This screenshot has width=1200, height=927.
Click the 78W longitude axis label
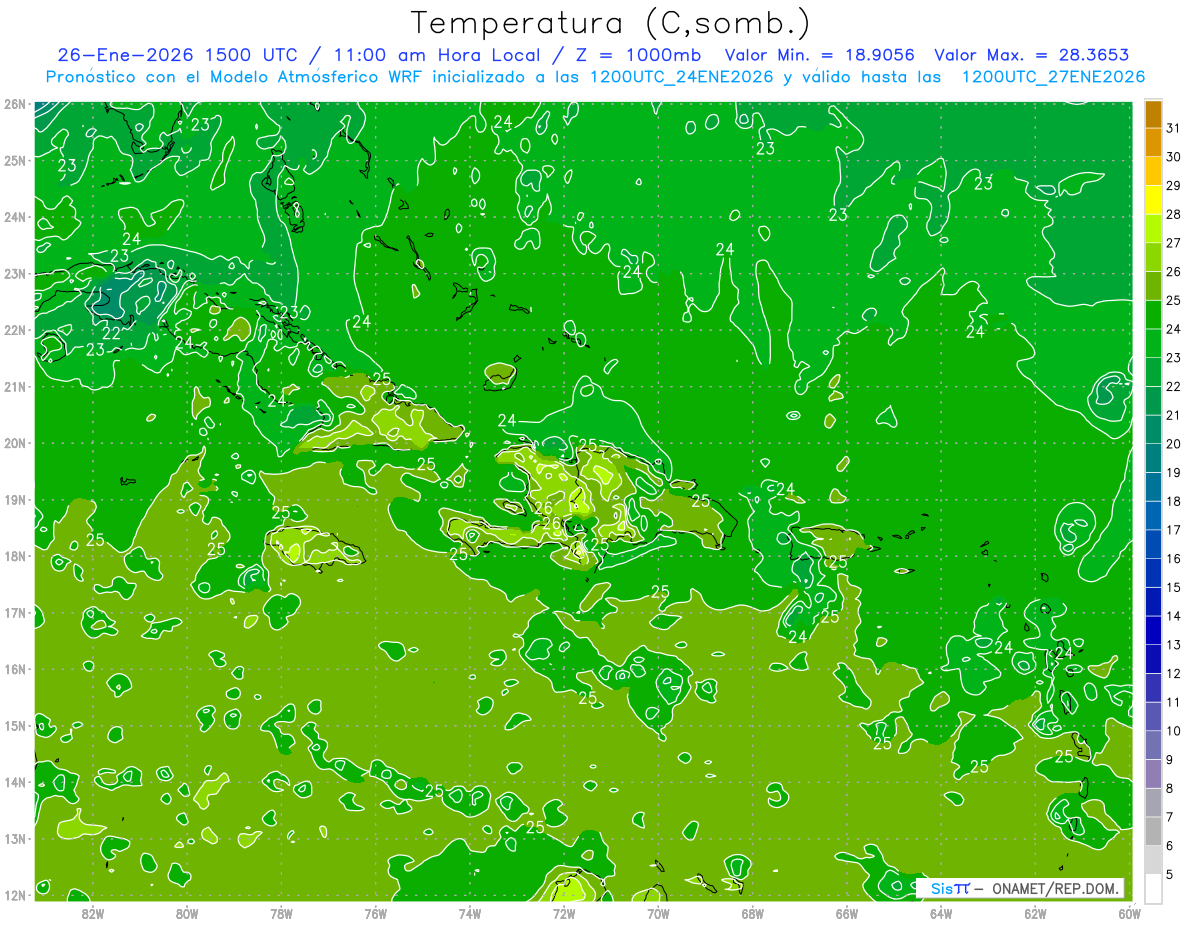[281, 912]
